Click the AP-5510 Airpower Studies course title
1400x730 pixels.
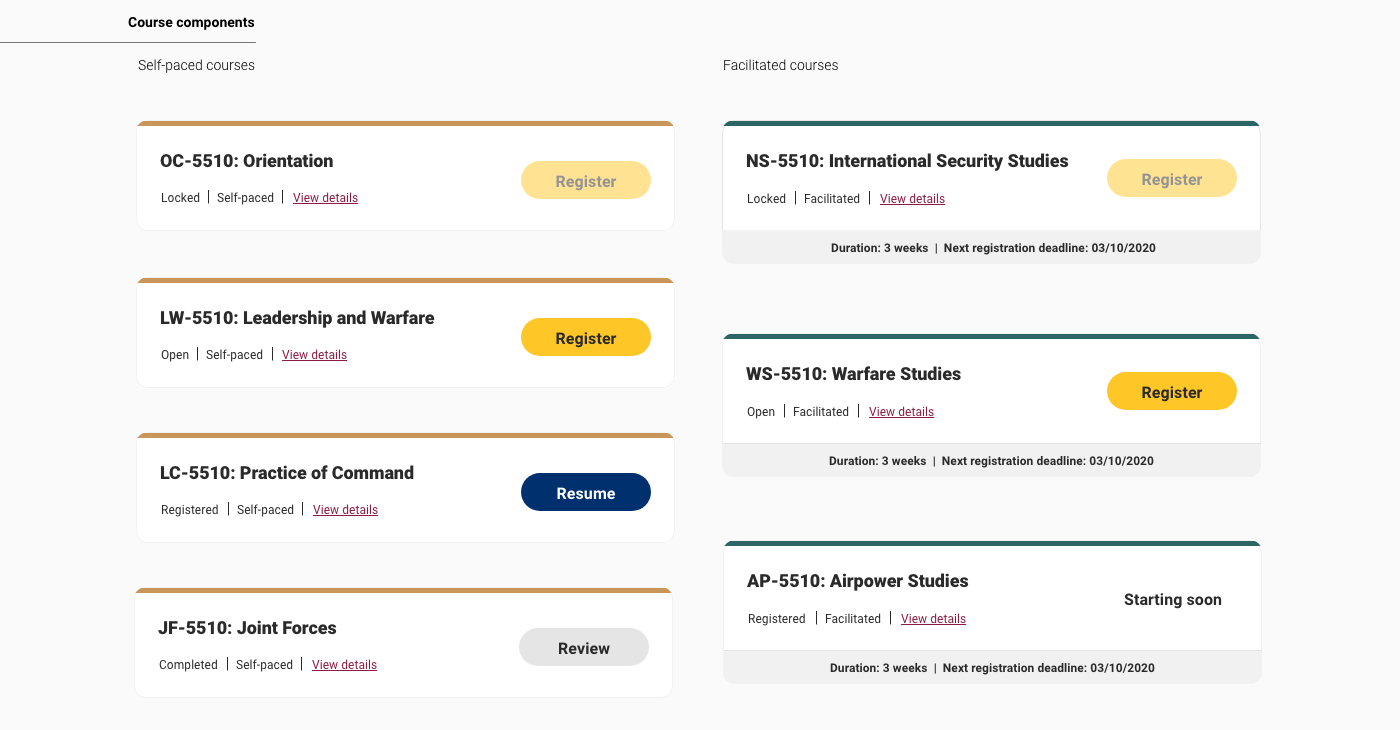pos(857,581)
